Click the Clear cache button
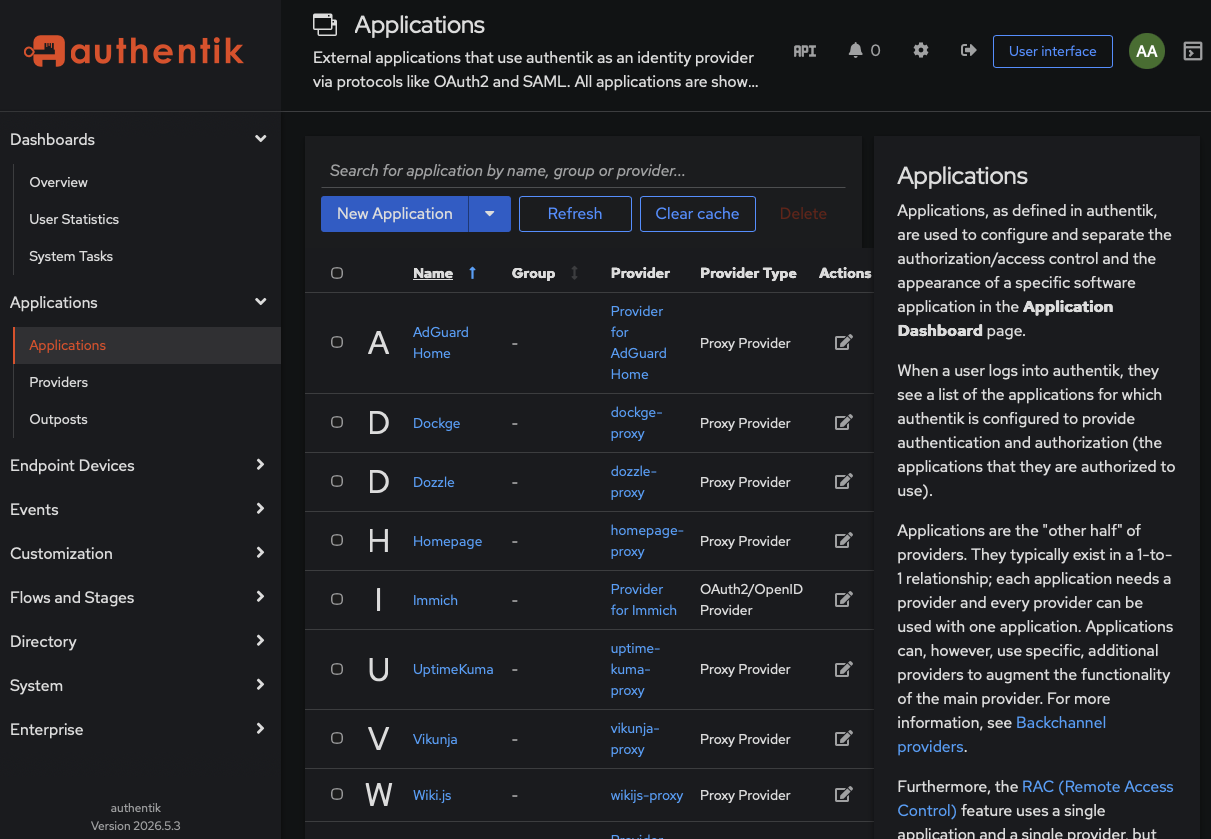The image size is (1211, 839). click(697, 214)
